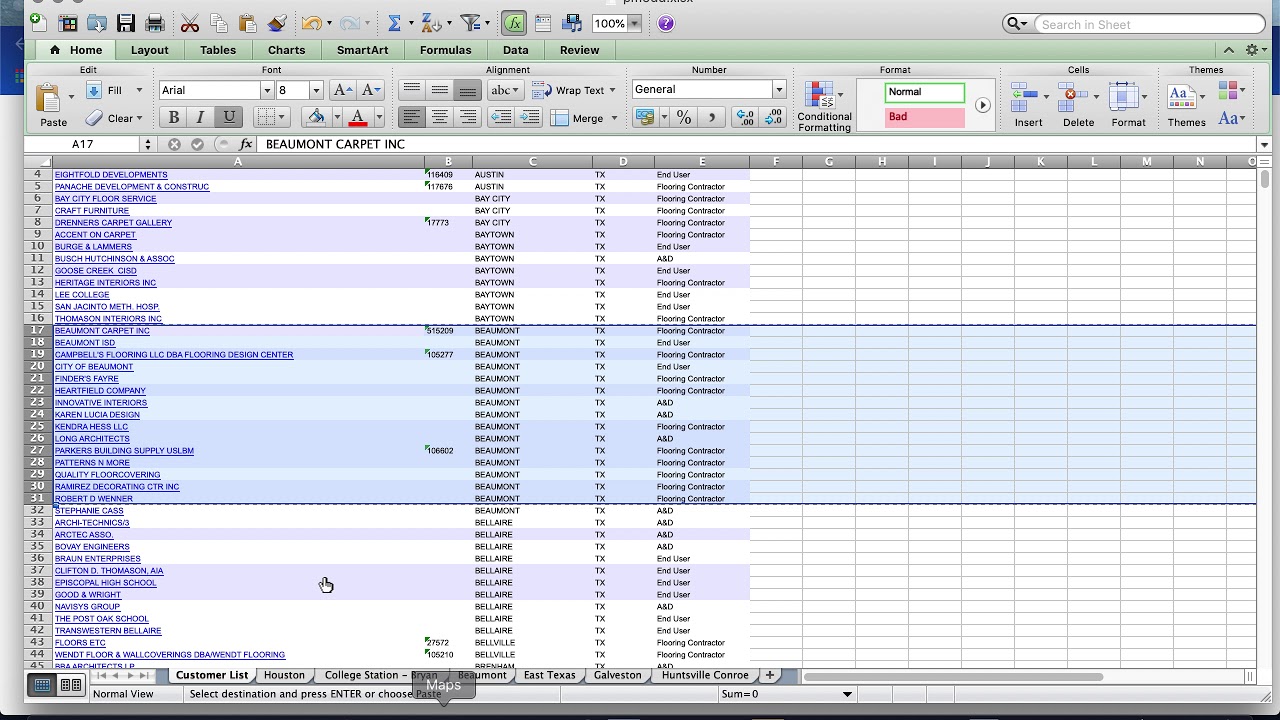Apply the red font color

pyautogui.click(x=358, y=117)
